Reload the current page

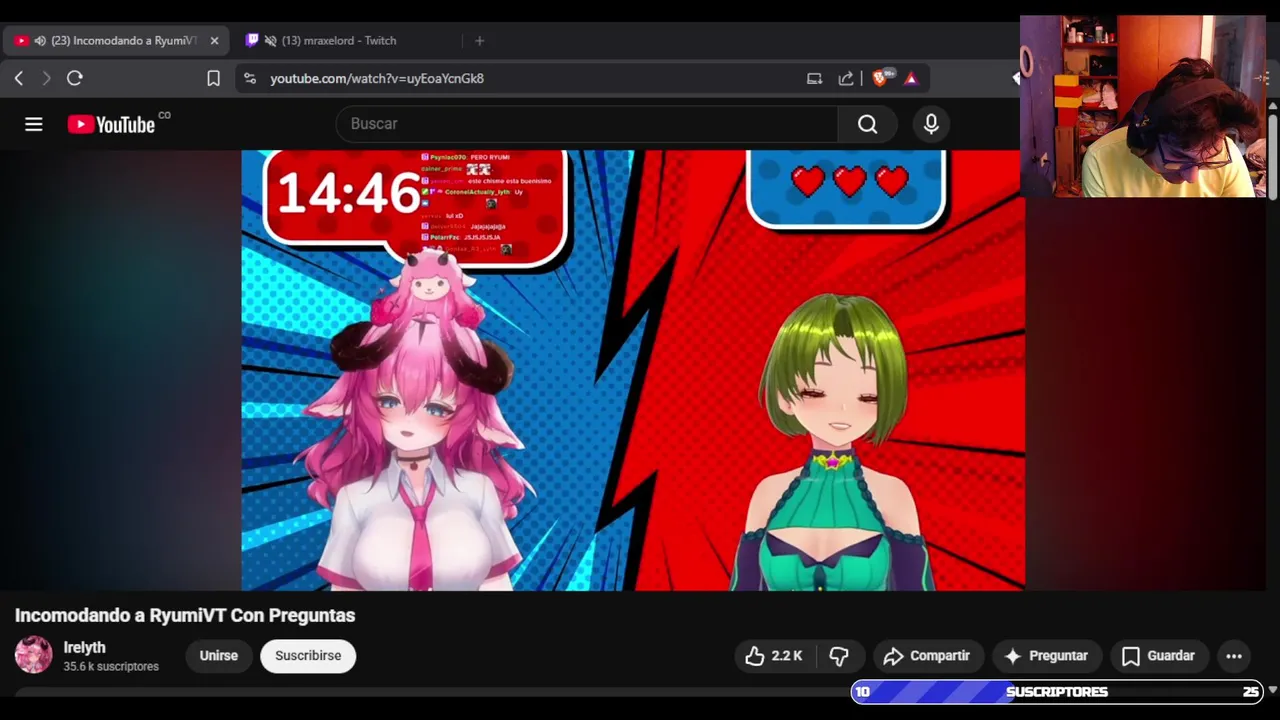75,78
